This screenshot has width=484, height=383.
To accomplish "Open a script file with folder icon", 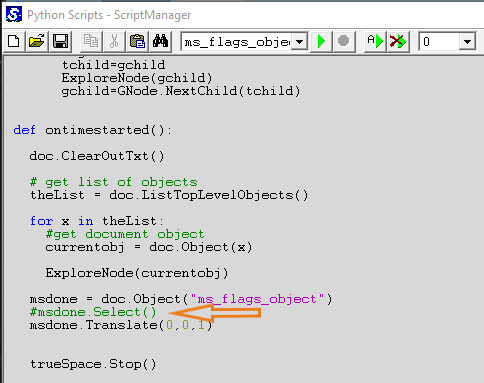I will pyautogui.click(x=37, y=42).
